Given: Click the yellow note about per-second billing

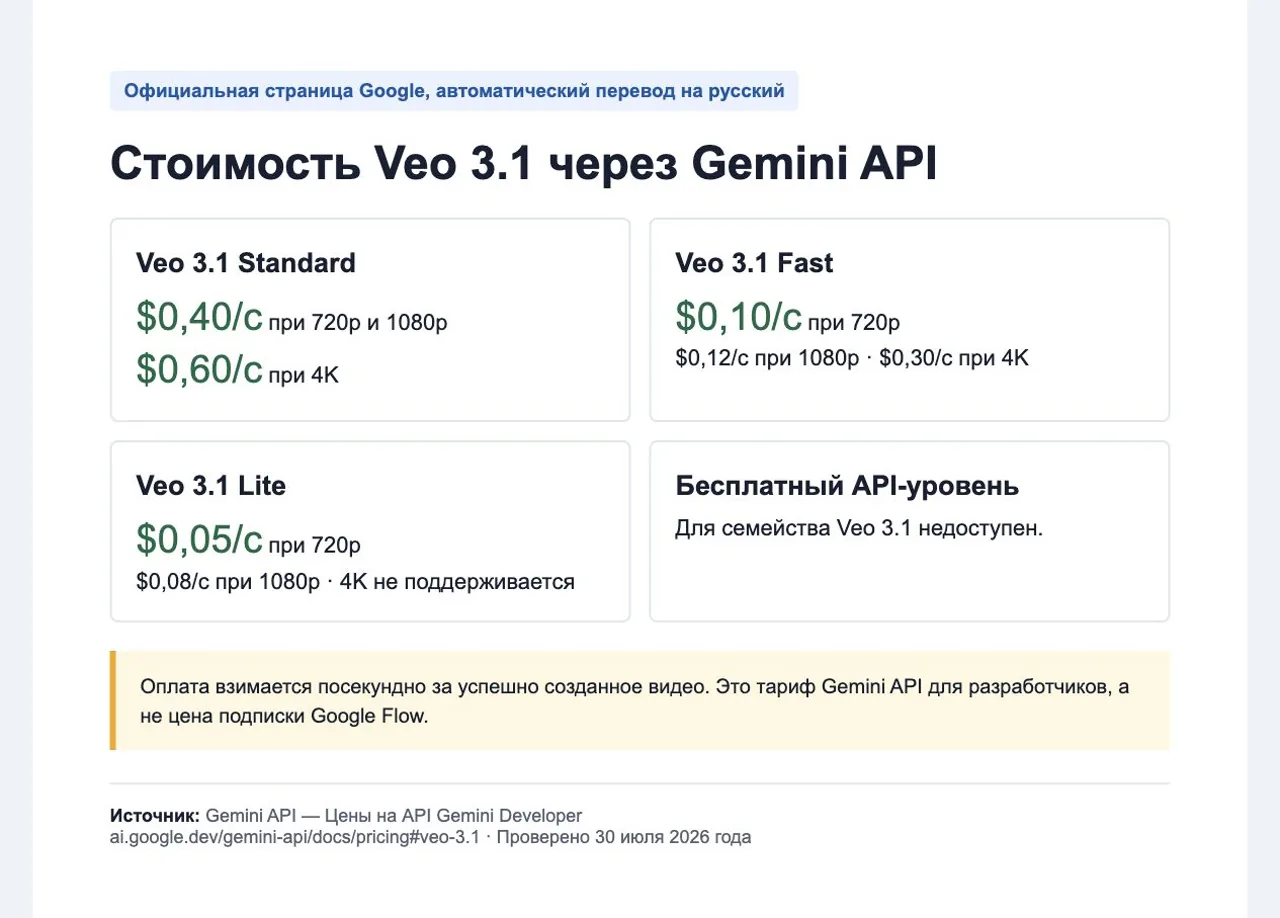Looking at the screenshot, I should pyautogui.click(x=639, y=701).
